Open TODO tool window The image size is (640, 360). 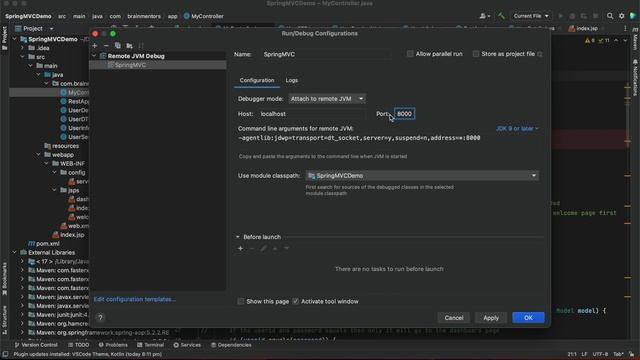click(x=78, y=345)
